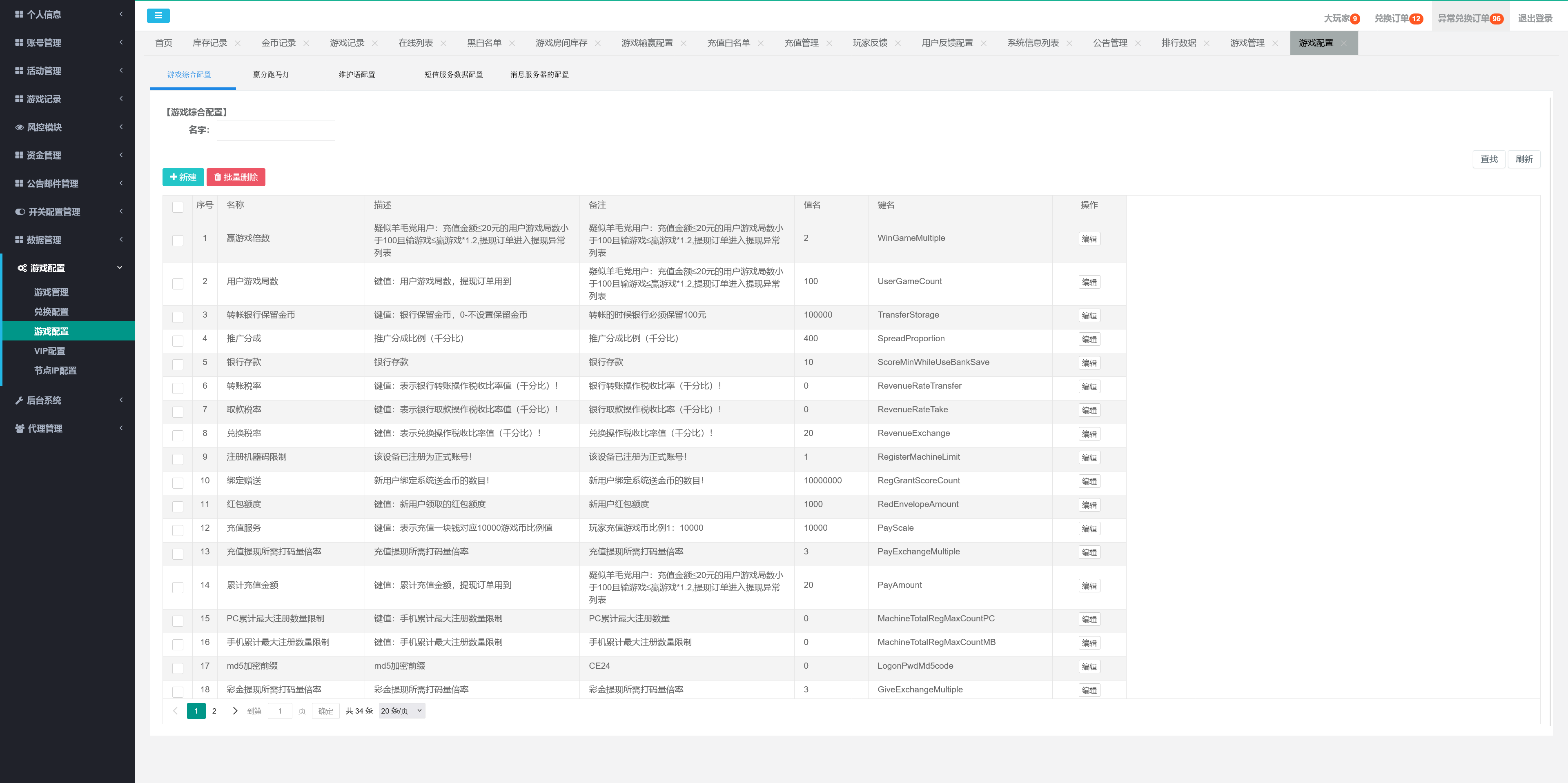Screen dimensions: 1568x783
Task: Open the 充值管理 page tab
Action: pyautogui.click(x=801, y=43)
